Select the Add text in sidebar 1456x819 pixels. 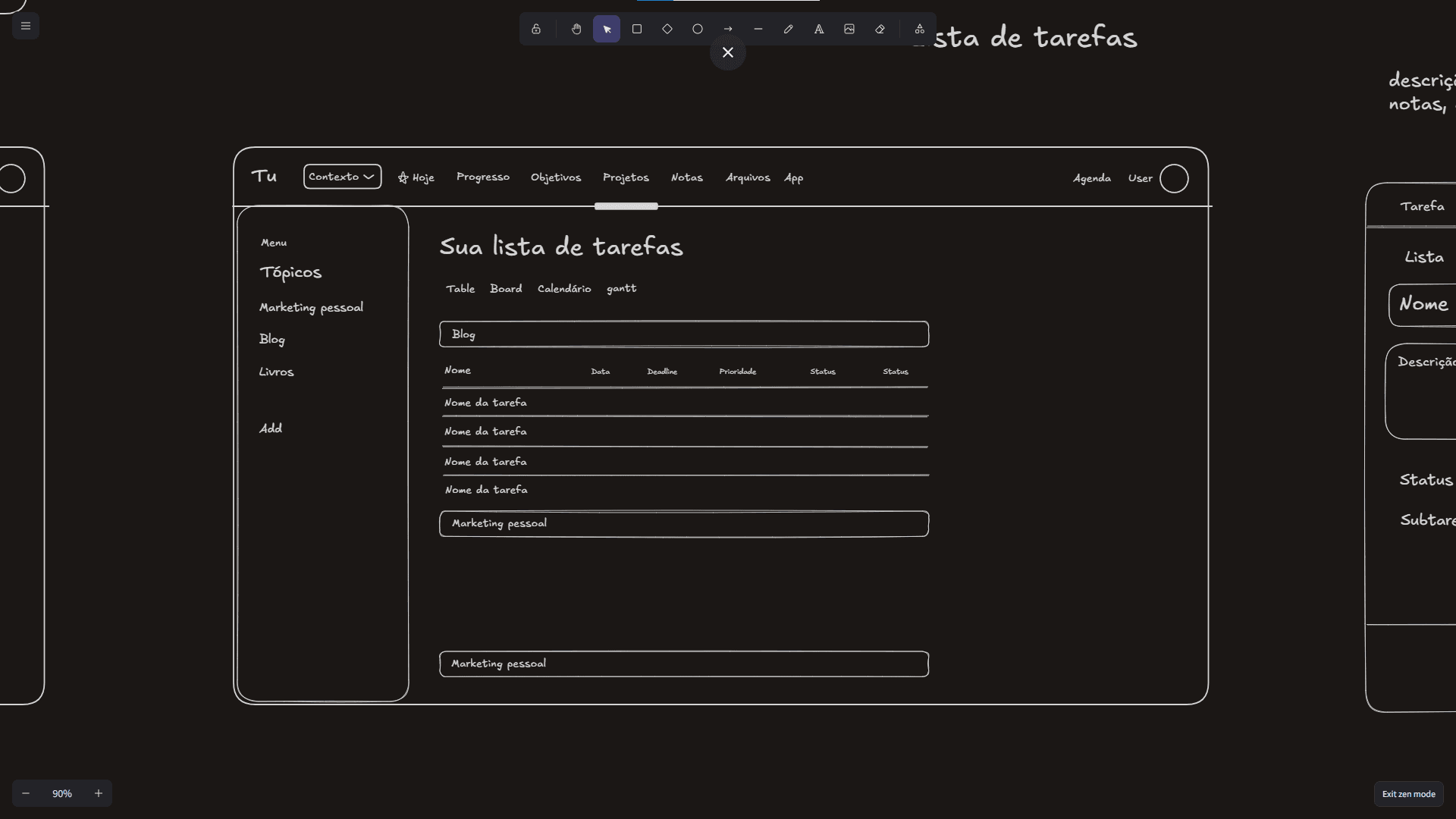click(271, 428)
